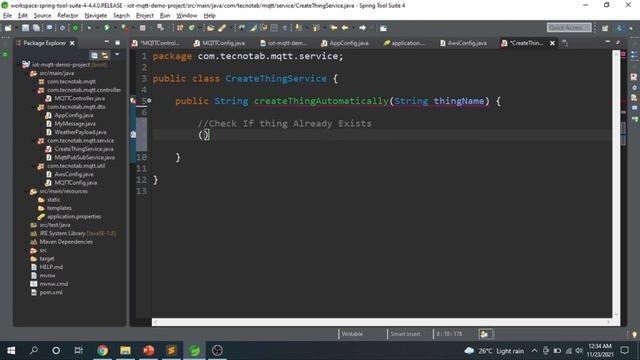Screen dimensions: 640x360
Task: Open the Project menu
Action: tap(144, 16)
